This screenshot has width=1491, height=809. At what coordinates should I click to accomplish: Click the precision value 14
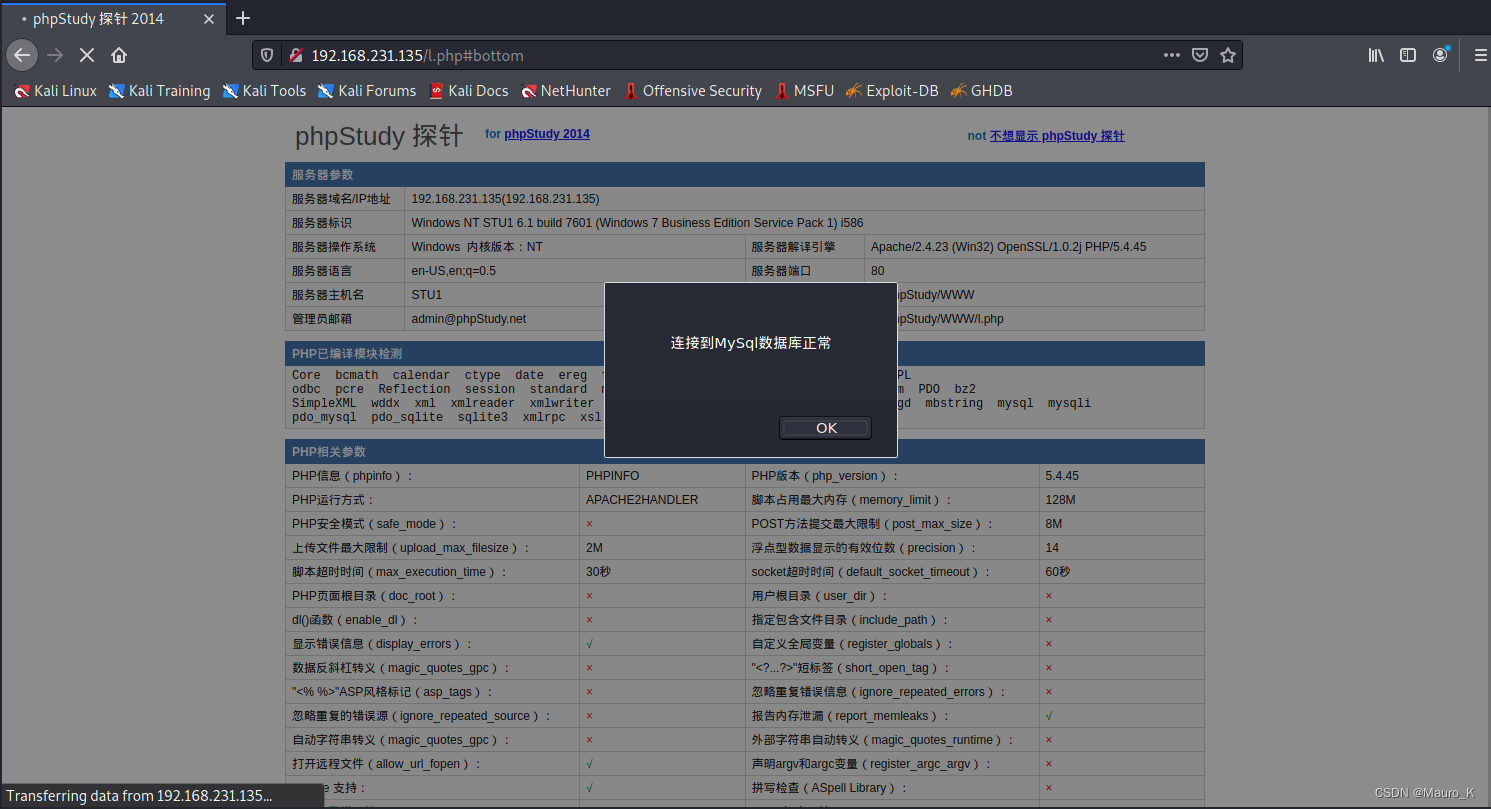tap(1052, 548)
